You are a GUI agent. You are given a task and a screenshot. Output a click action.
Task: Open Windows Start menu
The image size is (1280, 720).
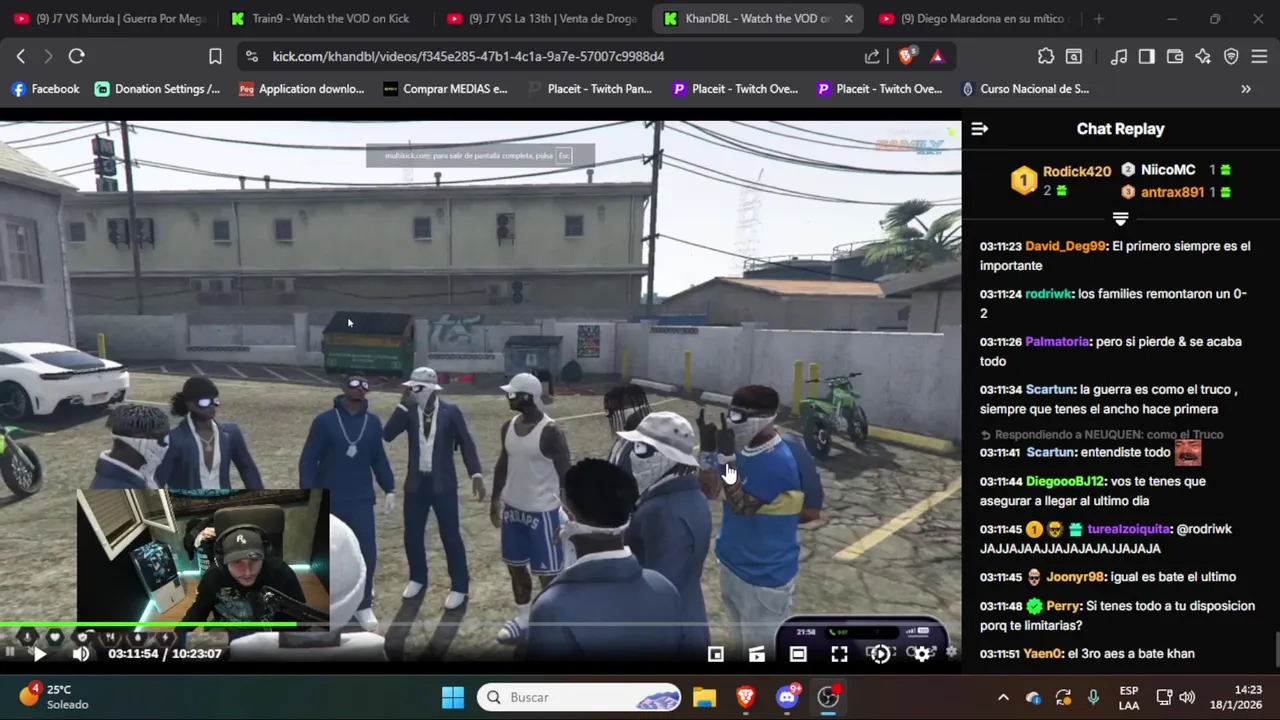[453, 697]
